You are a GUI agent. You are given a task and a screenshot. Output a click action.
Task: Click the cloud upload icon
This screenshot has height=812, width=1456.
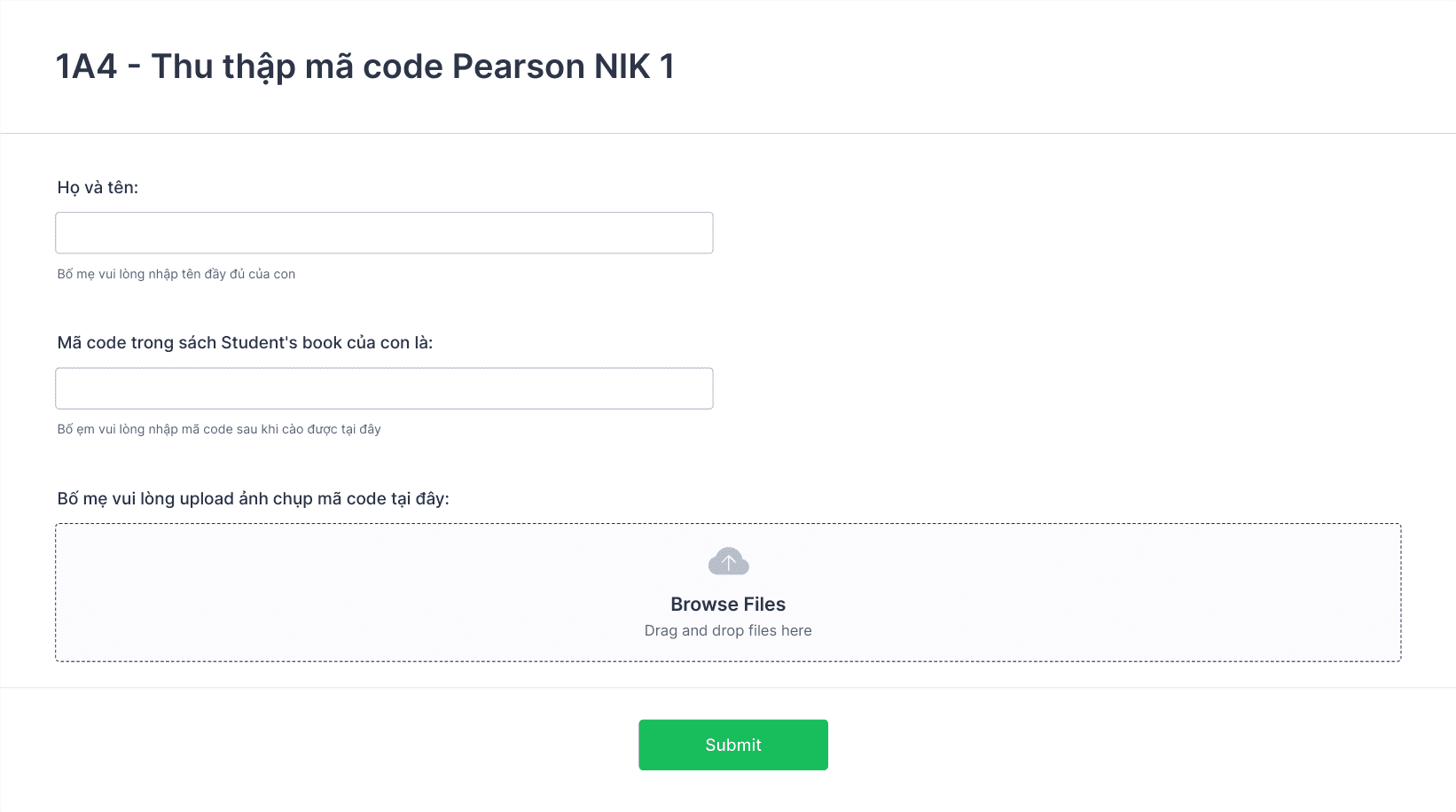(728, 561)
